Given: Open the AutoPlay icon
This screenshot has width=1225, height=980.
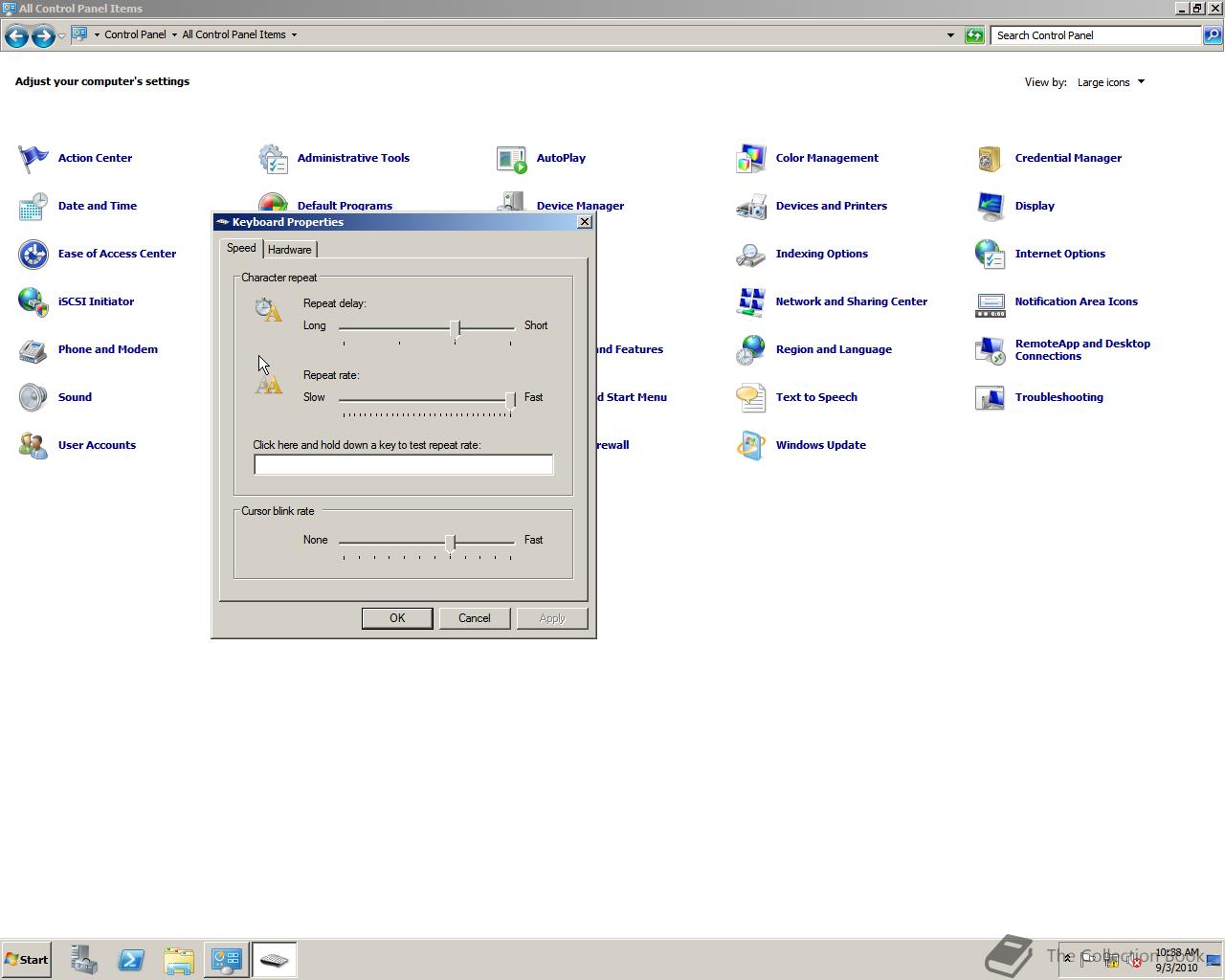Looking at the screenshot, I should pos(512,158).
